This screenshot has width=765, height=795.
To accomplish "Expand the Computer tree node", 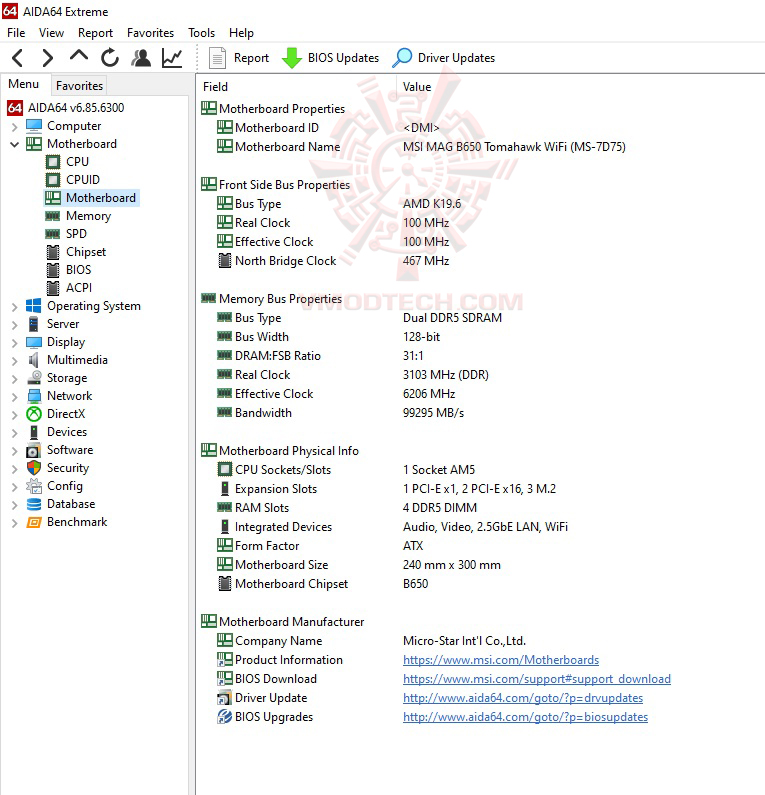I will (15, 126).
